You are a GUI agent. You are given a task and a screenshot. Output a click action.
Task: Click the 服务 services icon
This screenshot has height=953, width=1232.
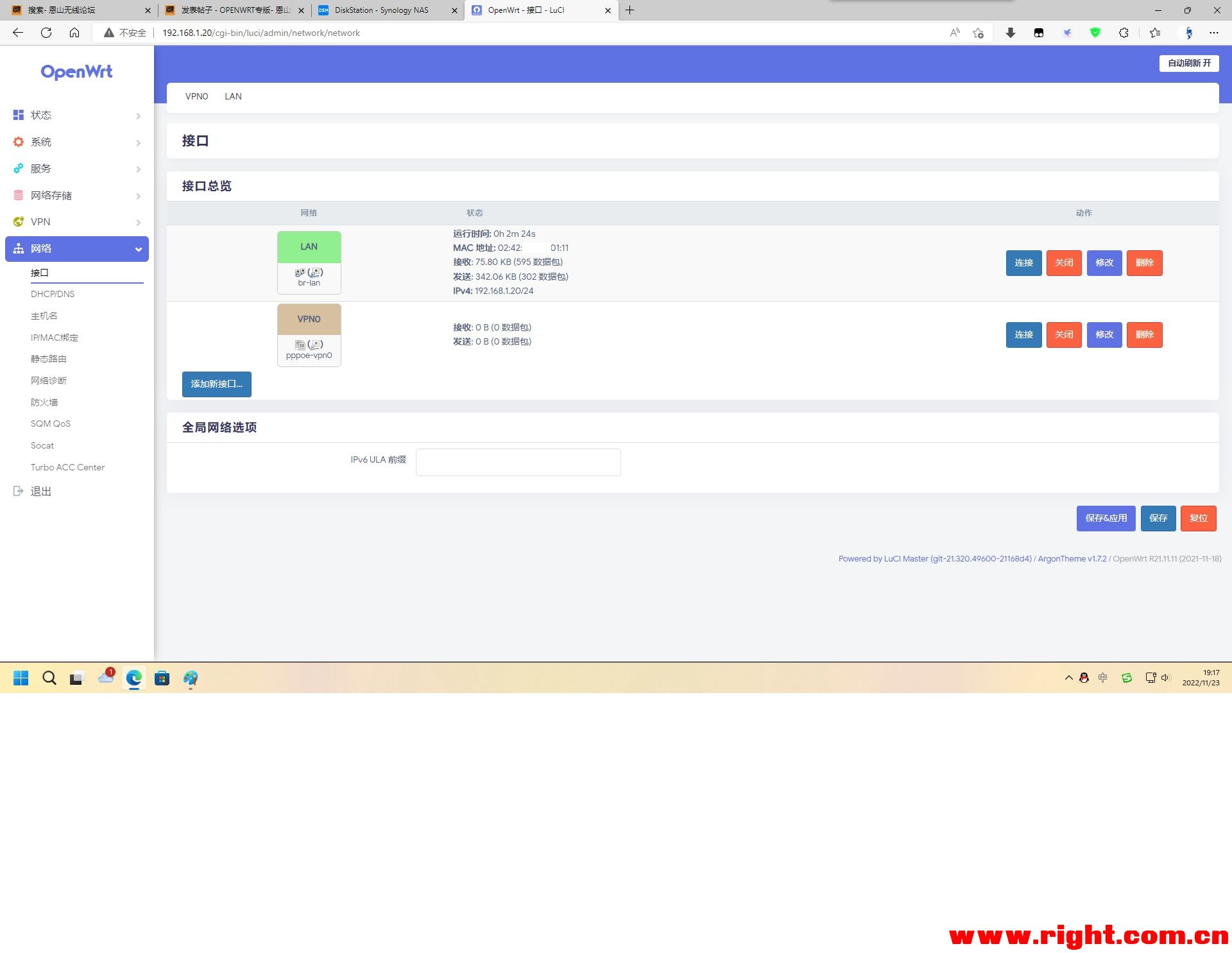click(19, 168)
